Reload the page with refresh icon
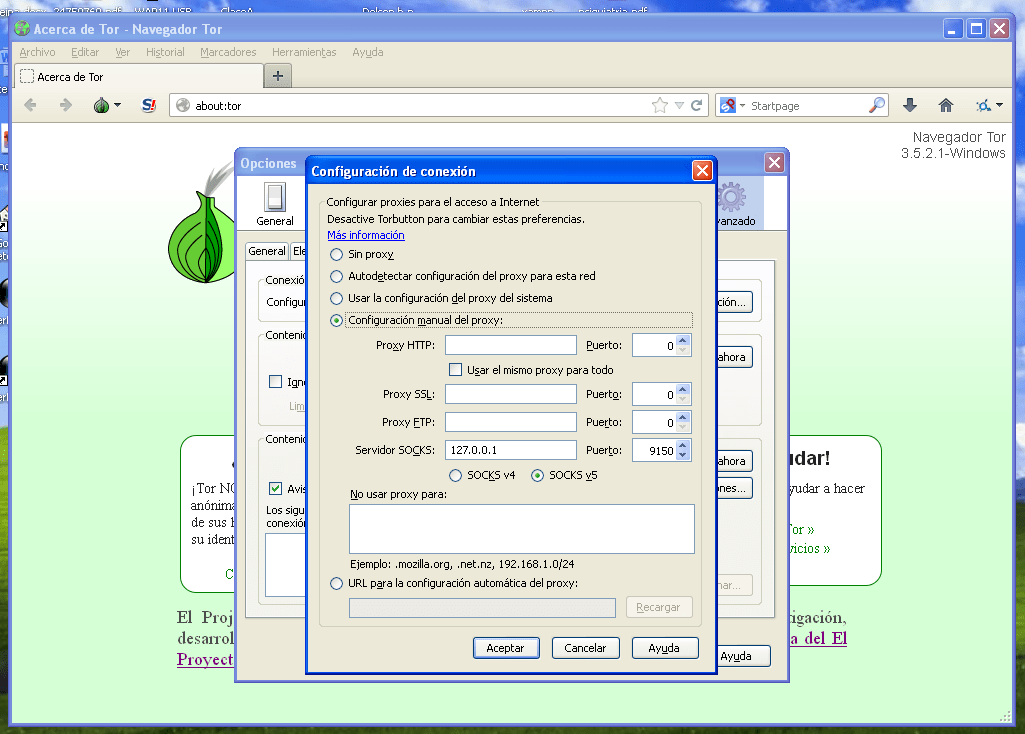1025x734 pixels. [x=697, y=105]
